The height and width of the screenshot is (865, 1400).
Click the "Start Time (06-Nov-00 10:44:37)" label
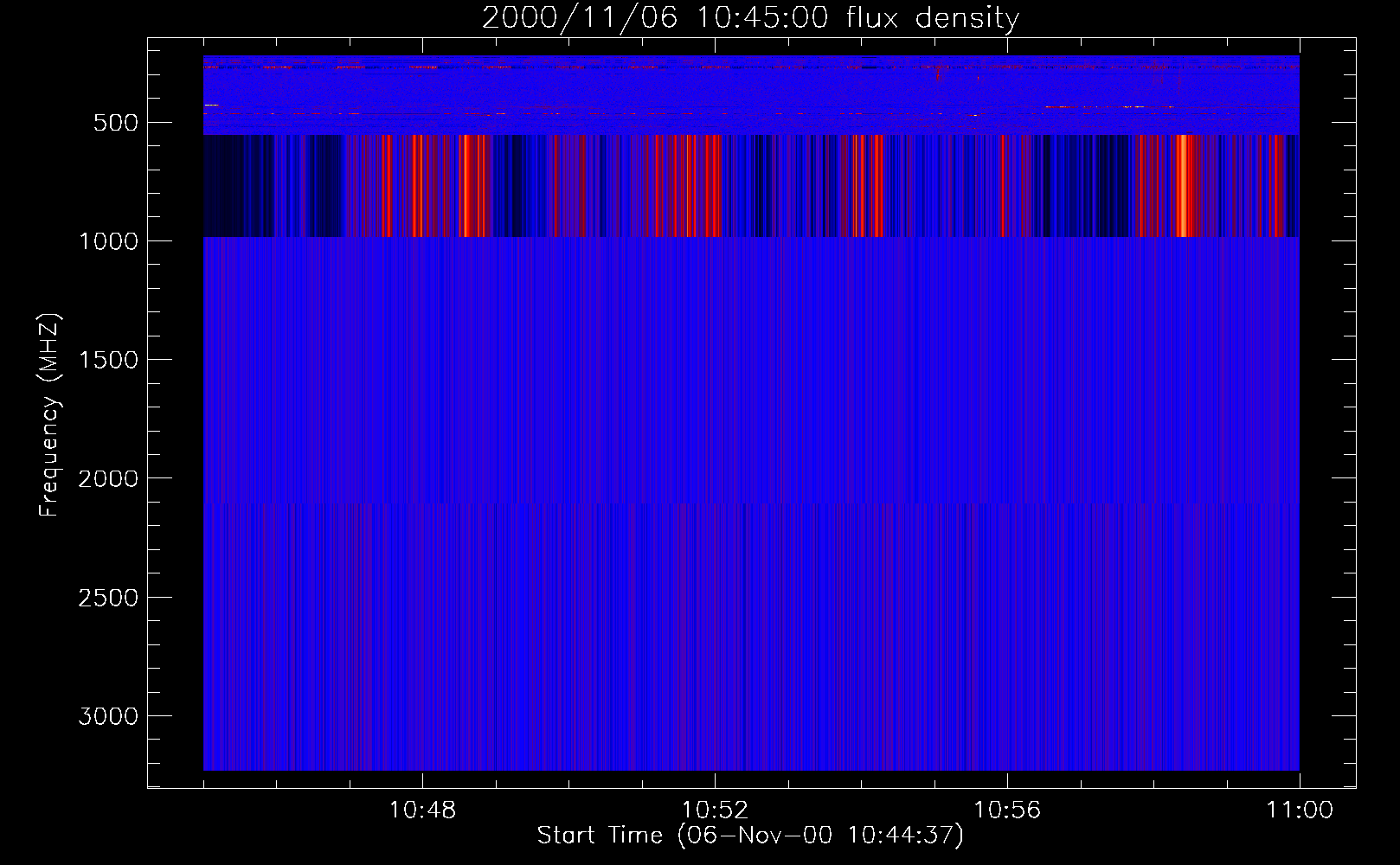pos(750,836)
